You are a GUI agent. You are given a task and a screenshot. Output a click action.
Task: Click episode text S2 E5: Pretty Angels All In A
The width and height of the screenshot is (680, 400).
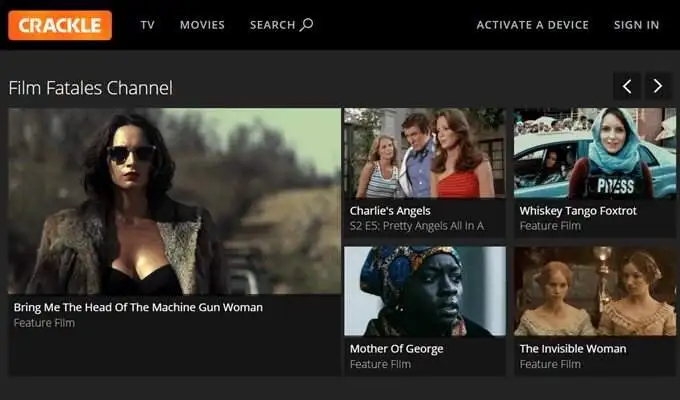click(417, 226)
